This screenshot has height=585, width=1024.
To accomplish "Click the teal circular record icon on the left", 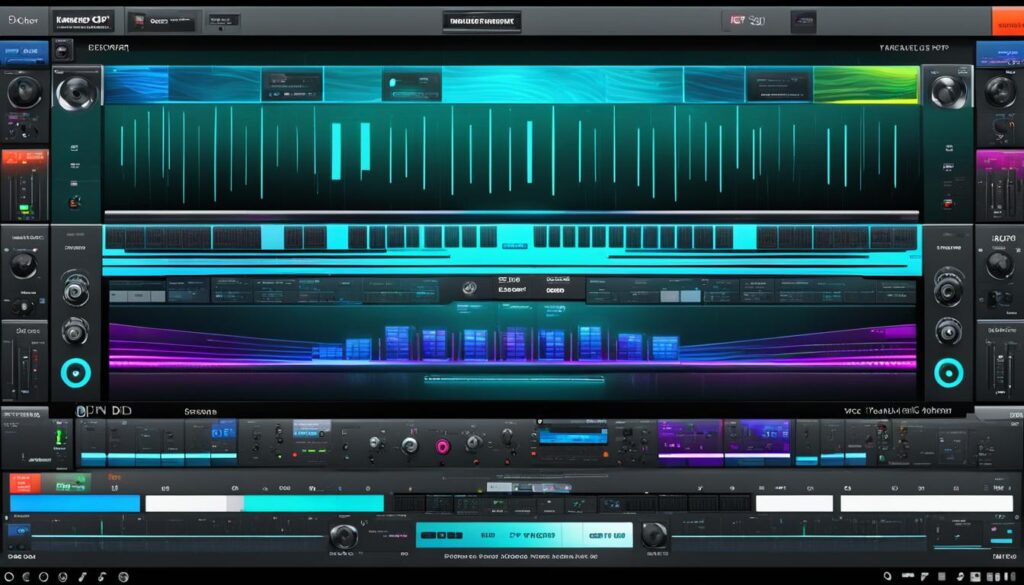I will pos(77,373).
